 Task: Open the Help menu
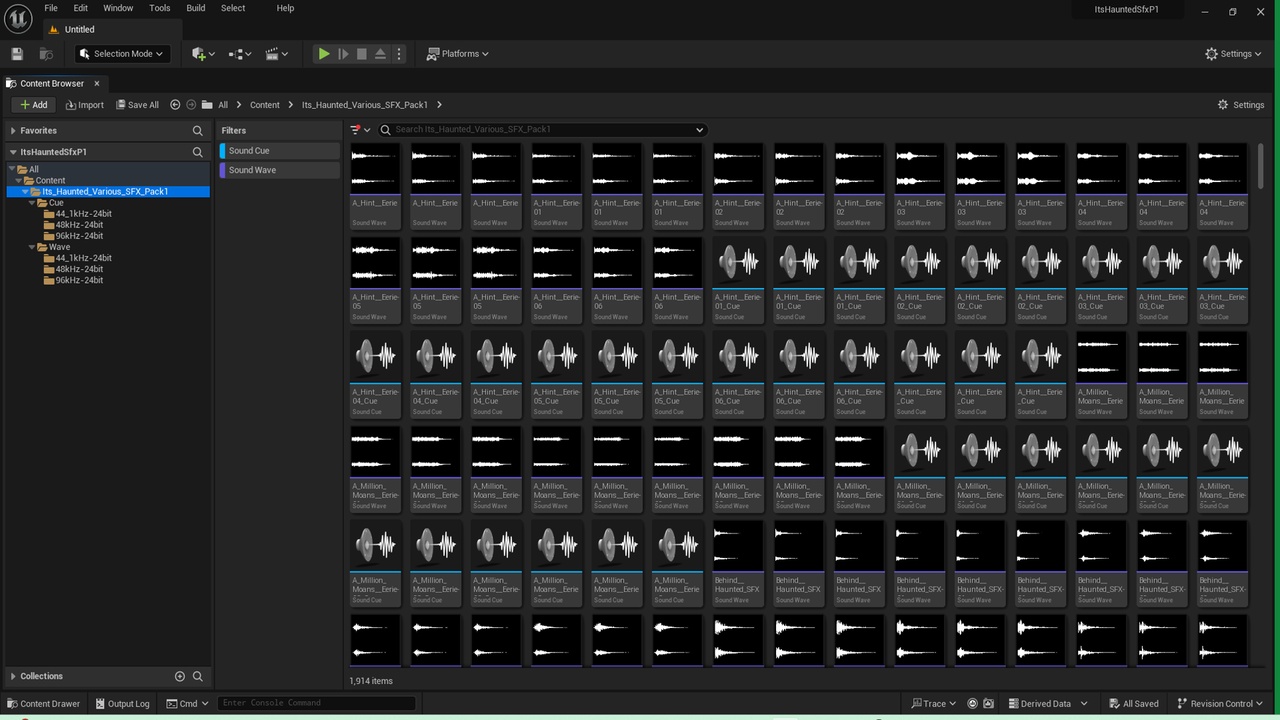point(285,8)
